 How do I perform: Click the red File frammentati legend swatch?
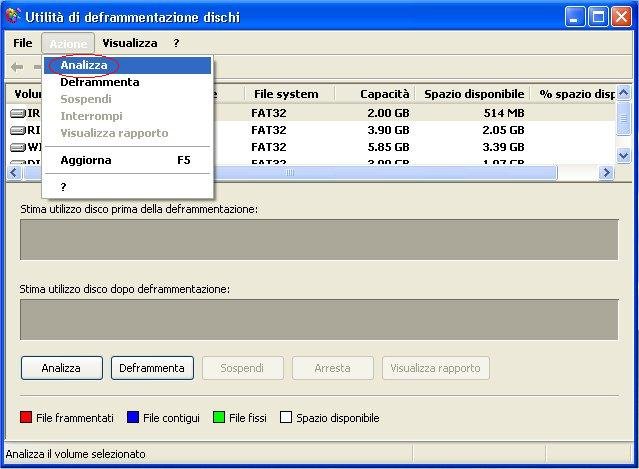point(26,417)
